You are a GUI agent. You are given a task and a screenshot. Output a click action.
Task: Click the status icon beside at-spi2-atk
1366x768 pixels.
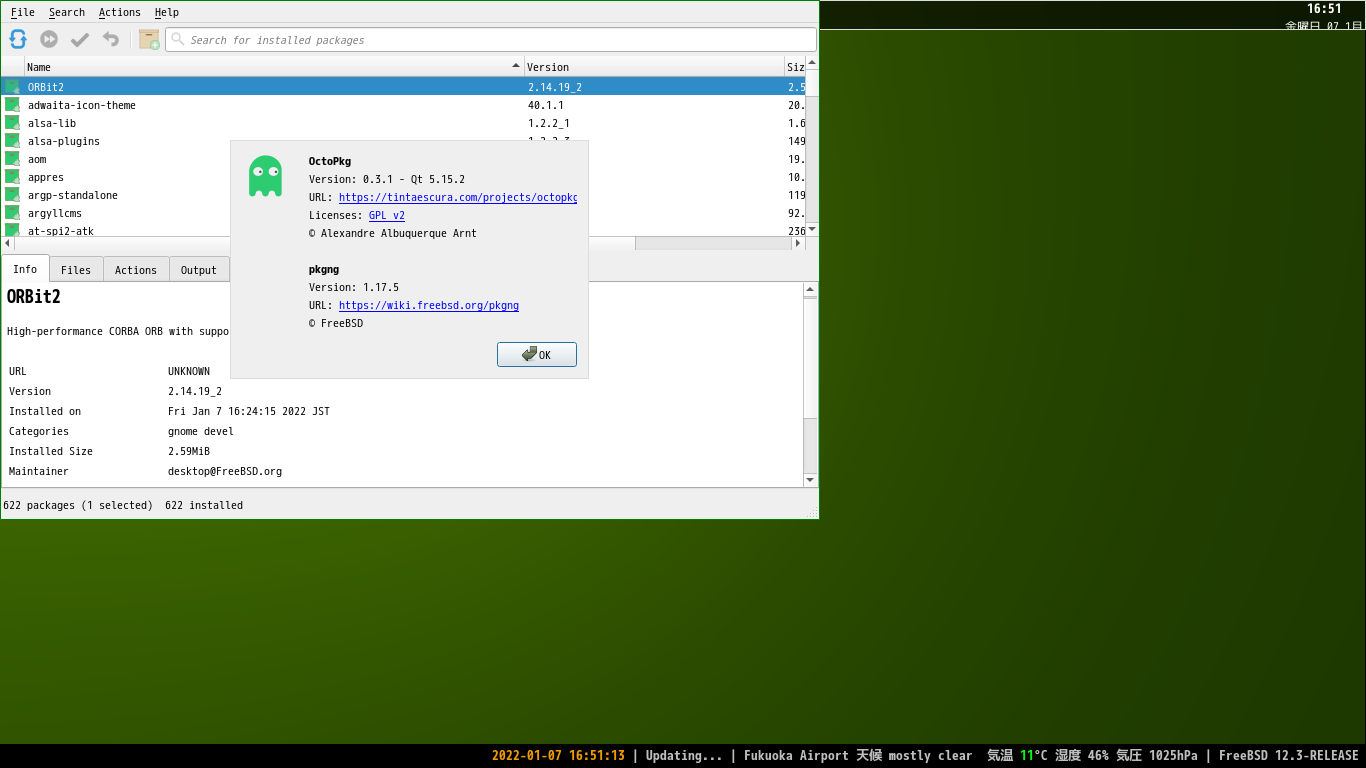point(12,230)
